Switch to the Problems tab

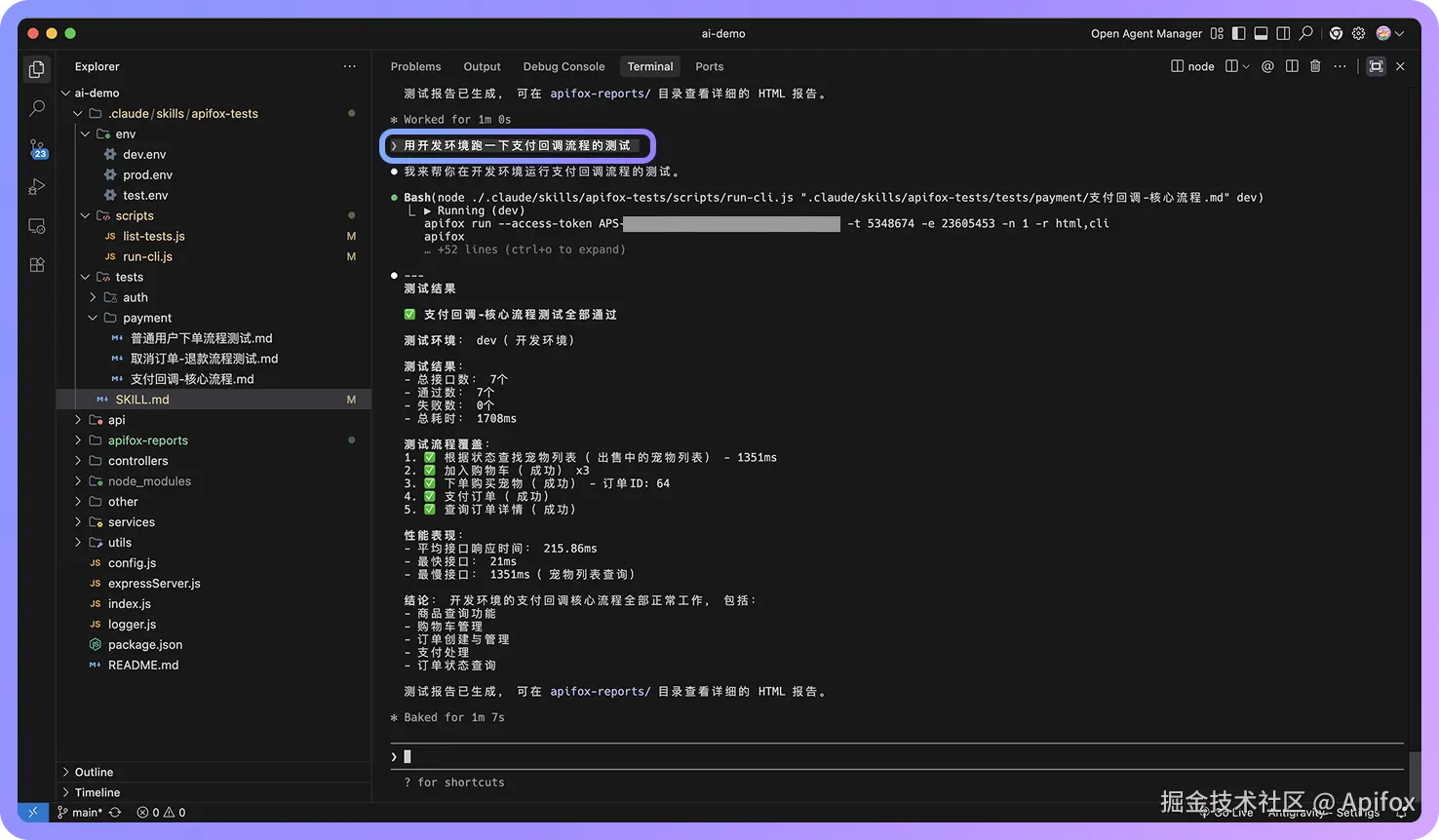tap(415, 66)
